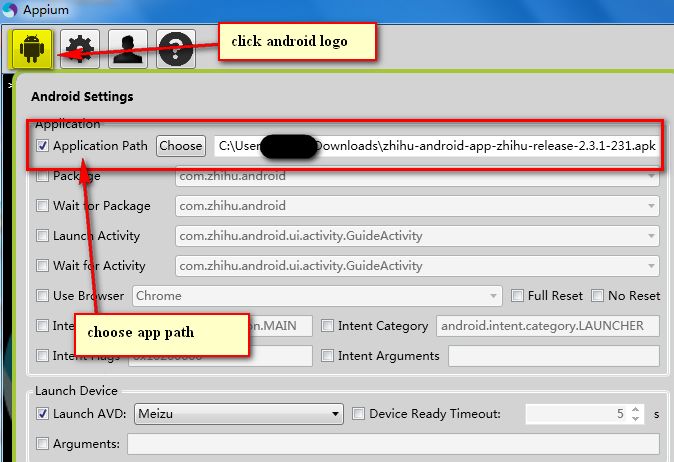Click the Launch Device Arguments input field
The width and height of the screenshot is (674, 462).
coord(392,444)
